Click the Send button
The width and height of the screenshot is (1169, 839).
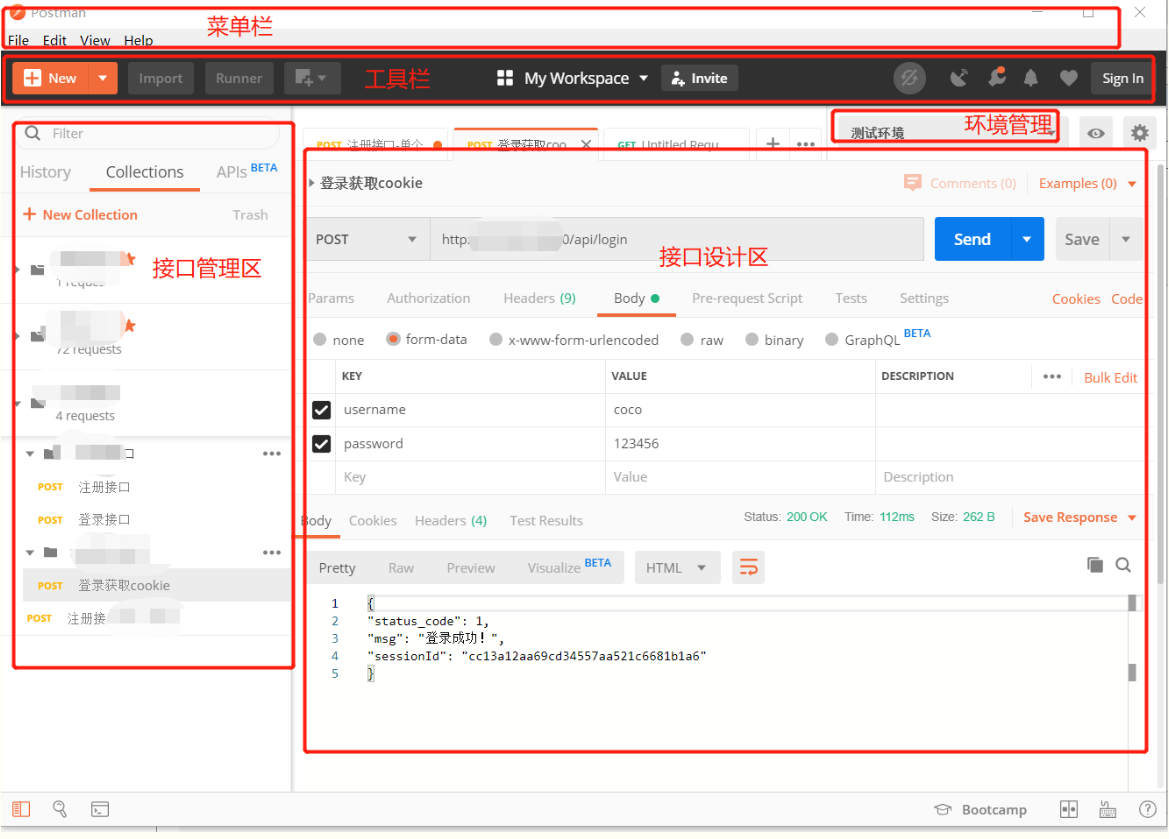(x=972, y=239)
